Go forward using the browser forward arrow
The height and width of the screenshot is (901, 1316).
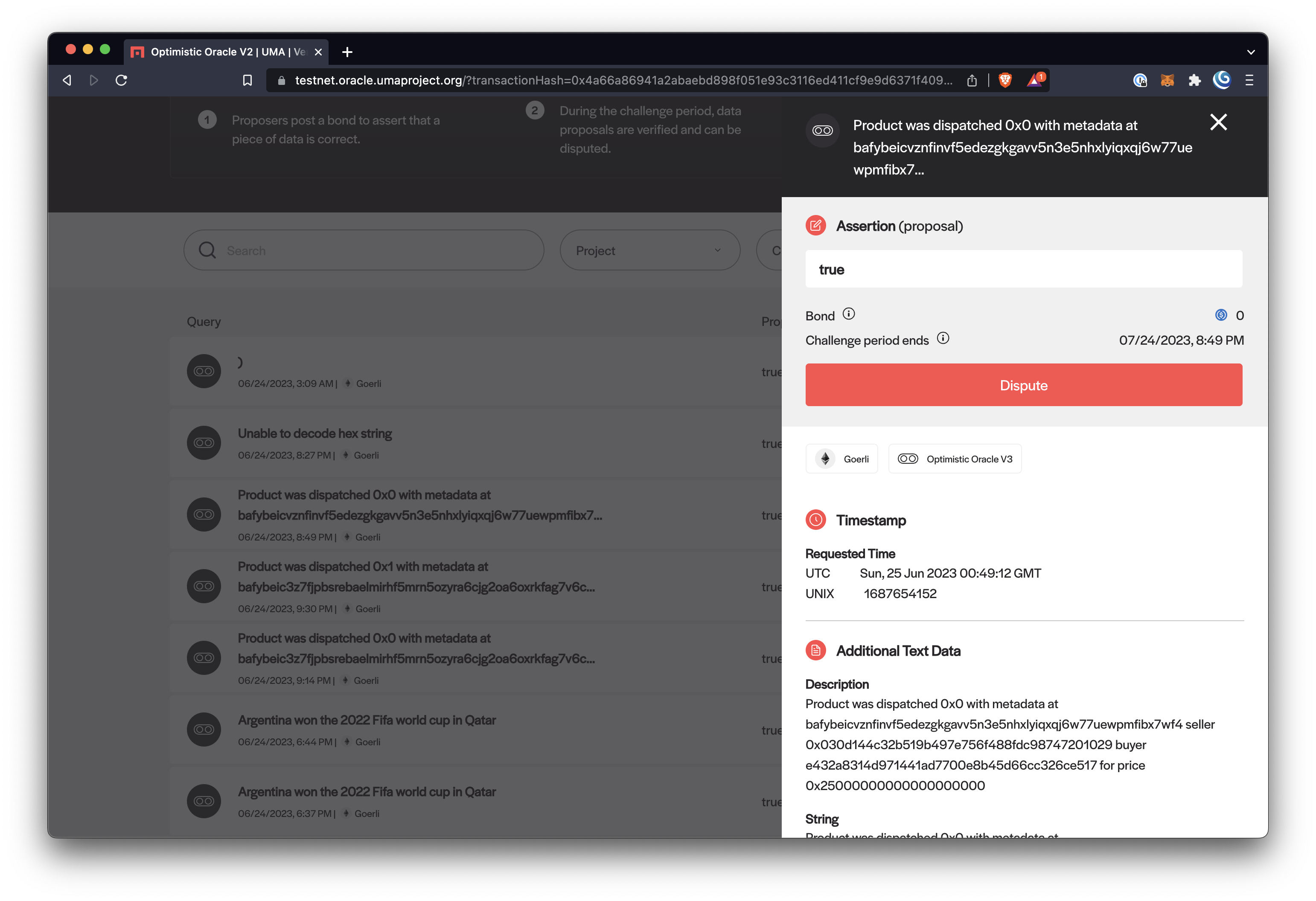point(94,80)
